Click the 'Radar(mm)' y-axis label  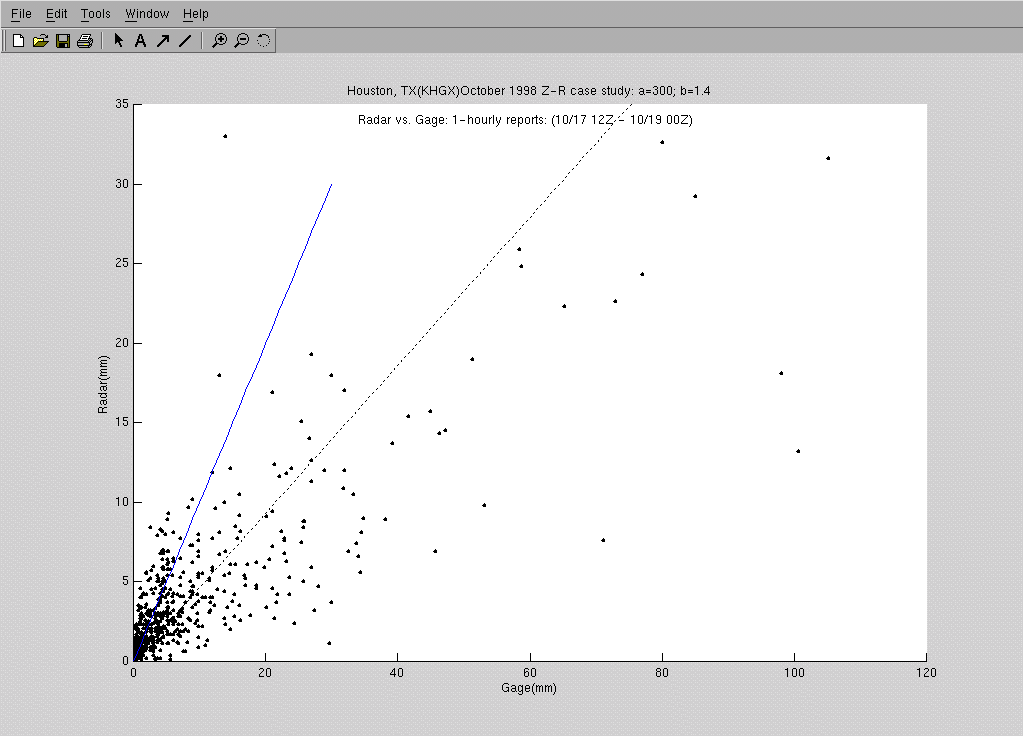pyautogui.click(x=102, y=384)
